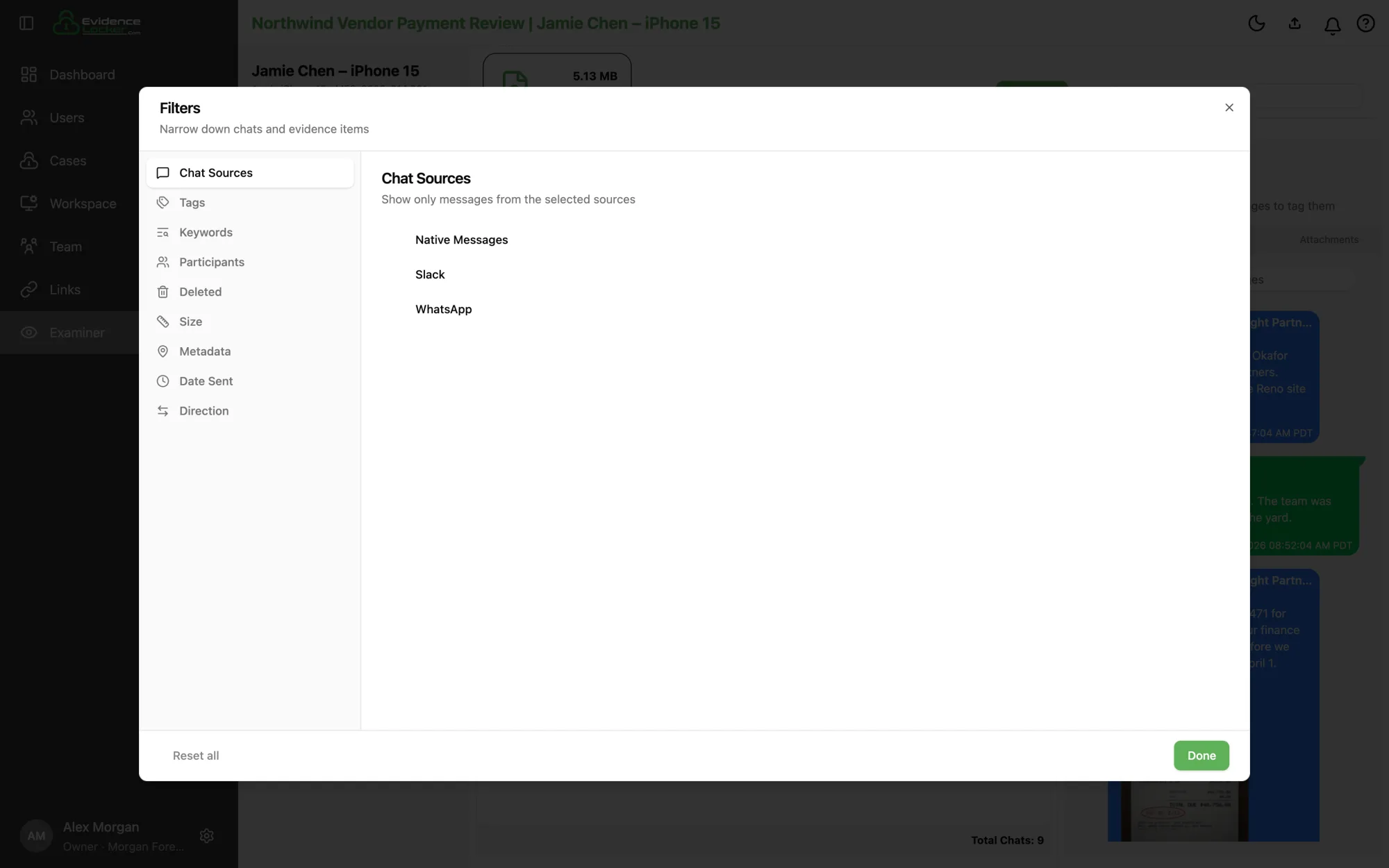This screenshot has width=1389, height=868.
Task: Open help via the question mark icon
Action: [x=1365, y=24]
